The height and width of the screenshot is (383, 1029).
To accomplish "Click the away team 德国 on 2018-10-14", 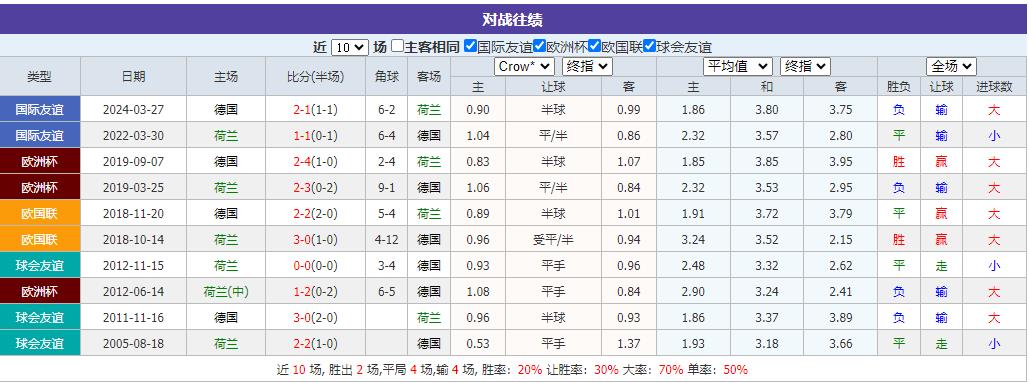I will 429,240.
